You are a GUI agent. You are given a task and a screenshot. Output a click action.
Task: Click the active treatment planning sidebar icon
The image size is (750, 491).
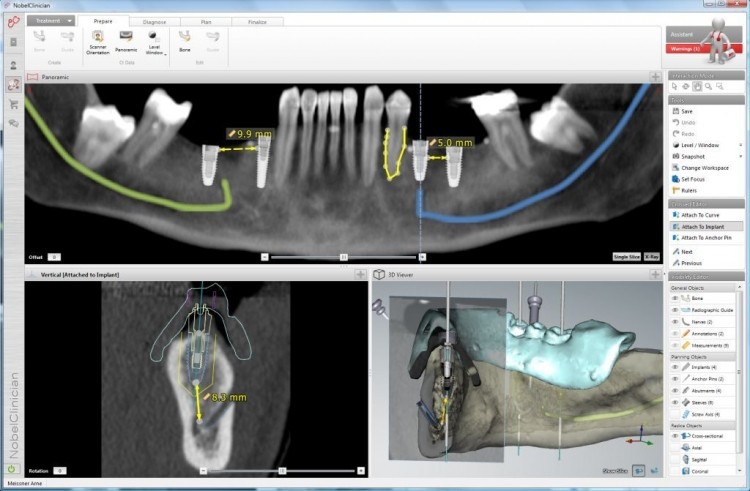[x=13, y=85]
